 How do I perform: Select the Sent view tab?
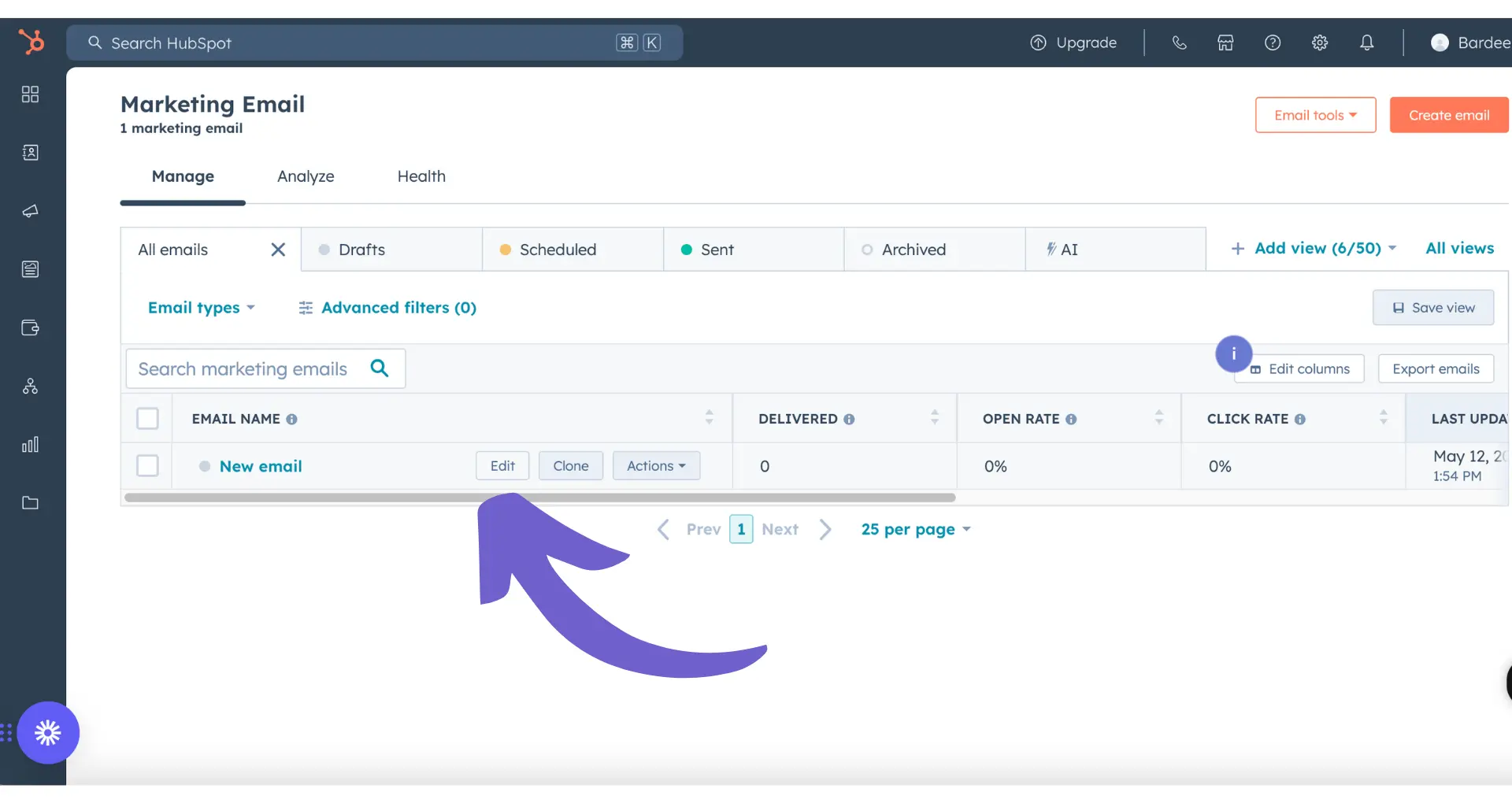[754, 250]
